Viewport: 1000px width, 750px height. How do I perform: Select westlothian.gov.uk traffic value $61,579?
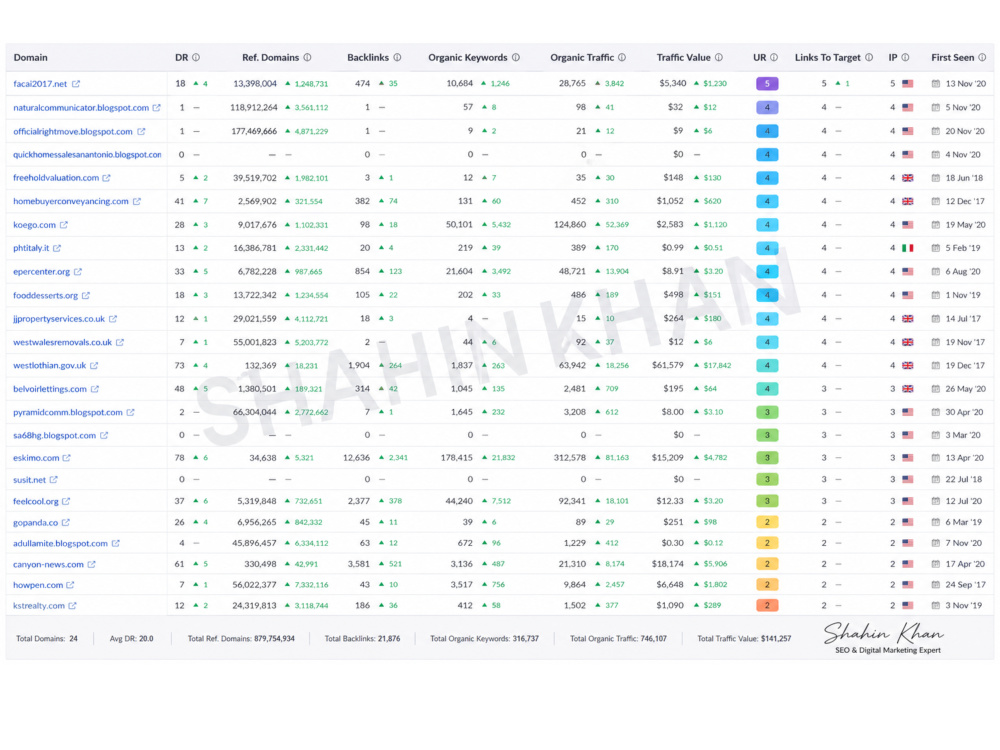tap(667, 365)
